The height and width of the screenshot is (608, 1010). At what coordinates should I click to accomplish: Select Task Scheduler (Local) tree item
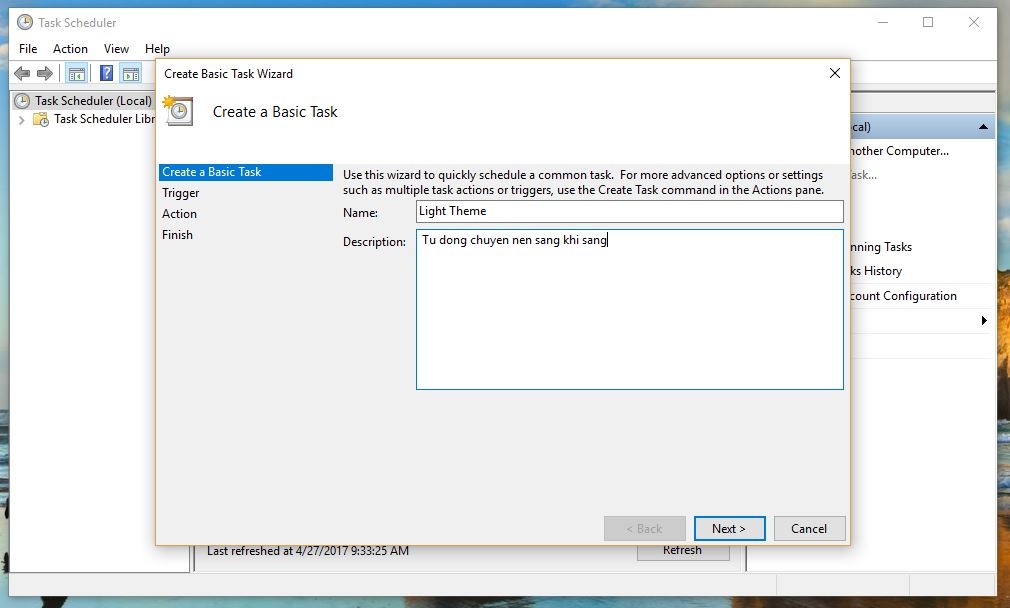(93, 101)
